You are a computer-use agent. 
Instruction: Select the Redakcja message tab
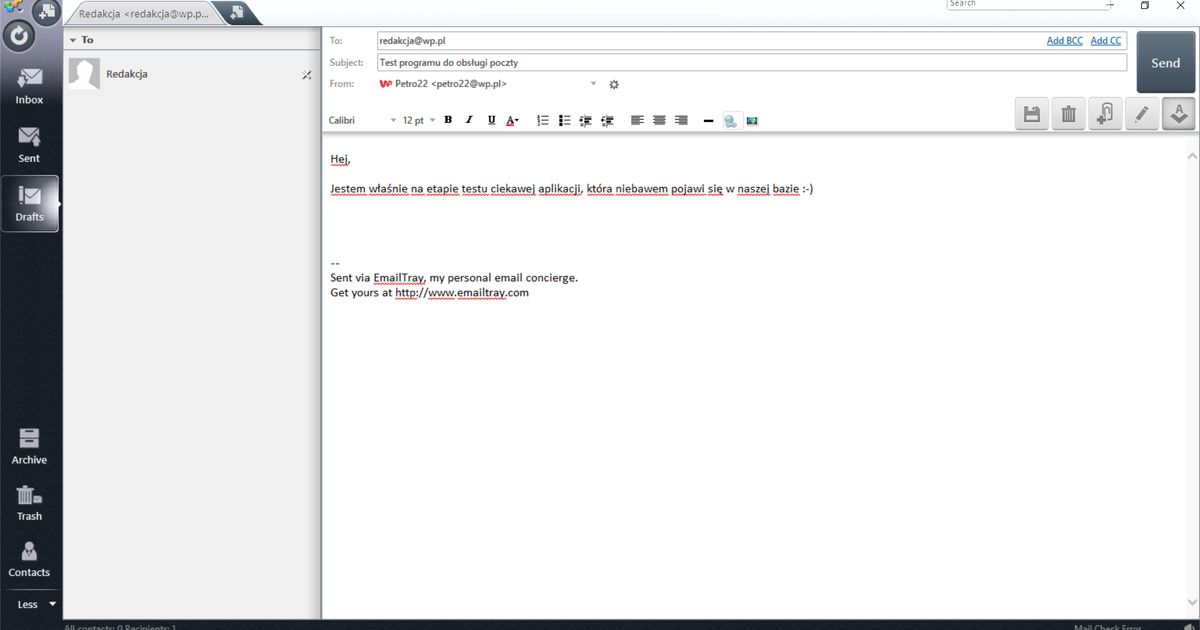[x=144, y=13]
